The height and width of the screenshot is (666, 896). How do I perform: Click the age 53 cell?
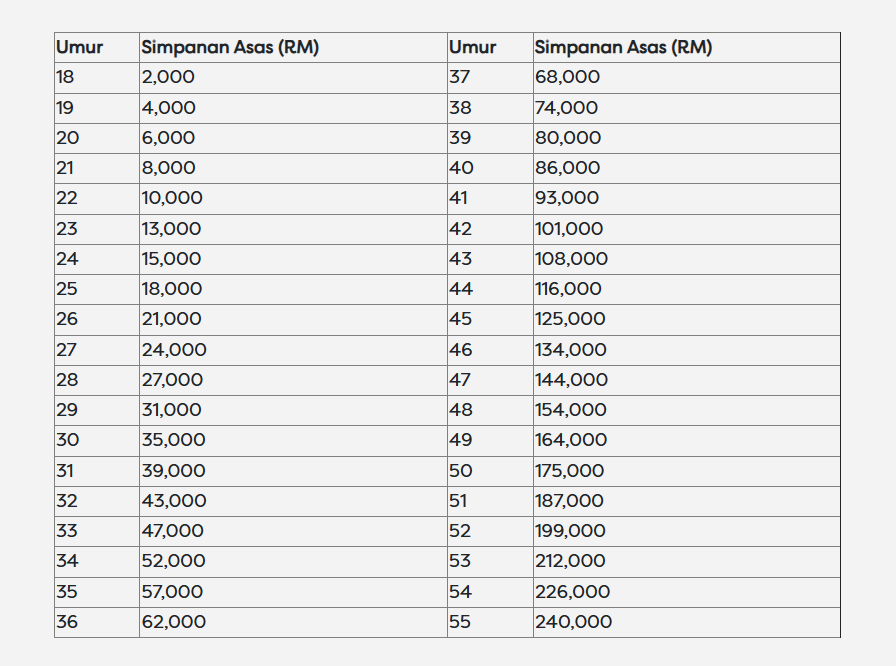click(490, 562)
